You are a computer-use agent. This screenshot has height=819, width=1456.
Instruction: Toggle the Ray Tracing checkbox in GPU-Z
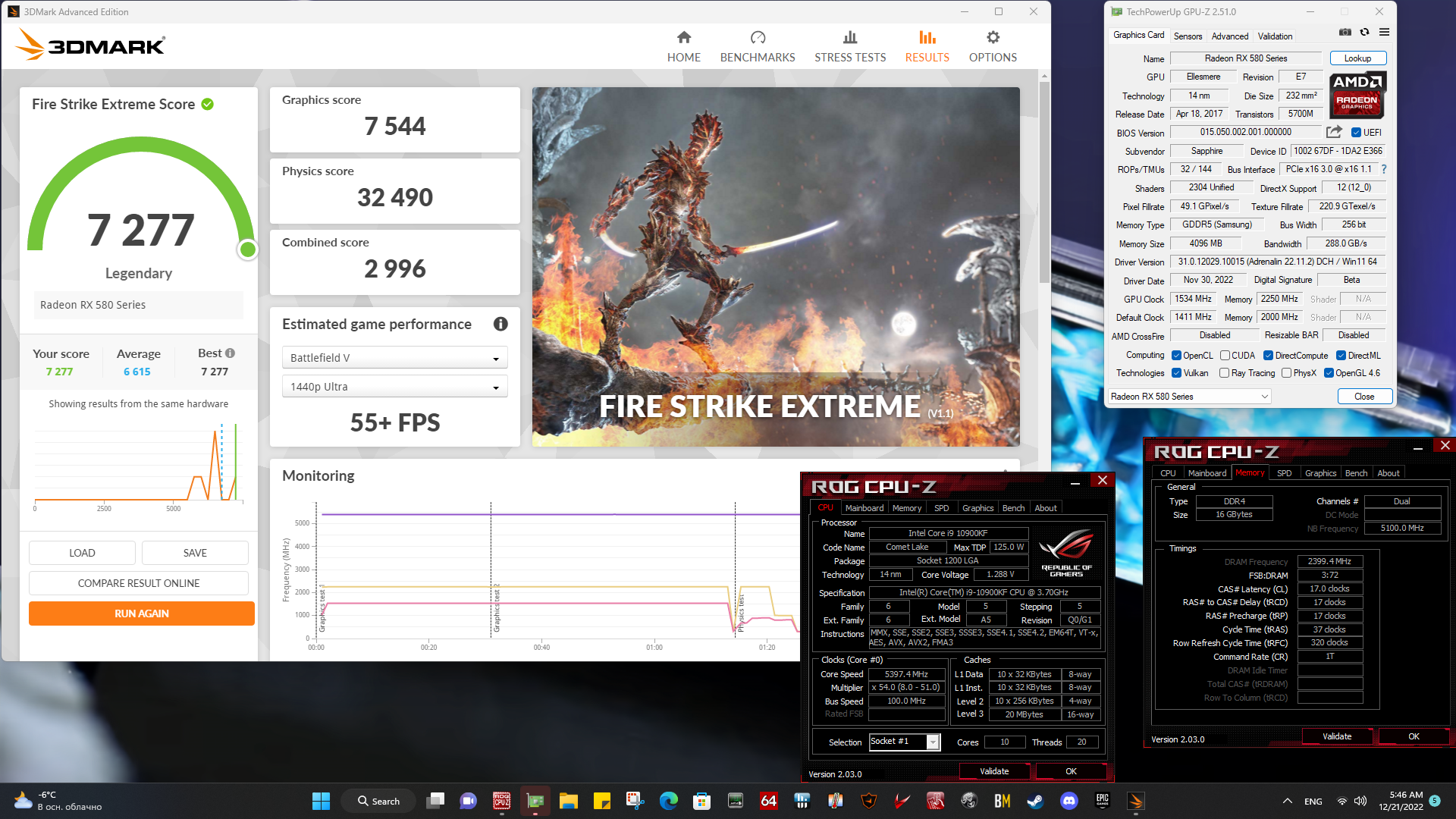tap(1224, 373)
